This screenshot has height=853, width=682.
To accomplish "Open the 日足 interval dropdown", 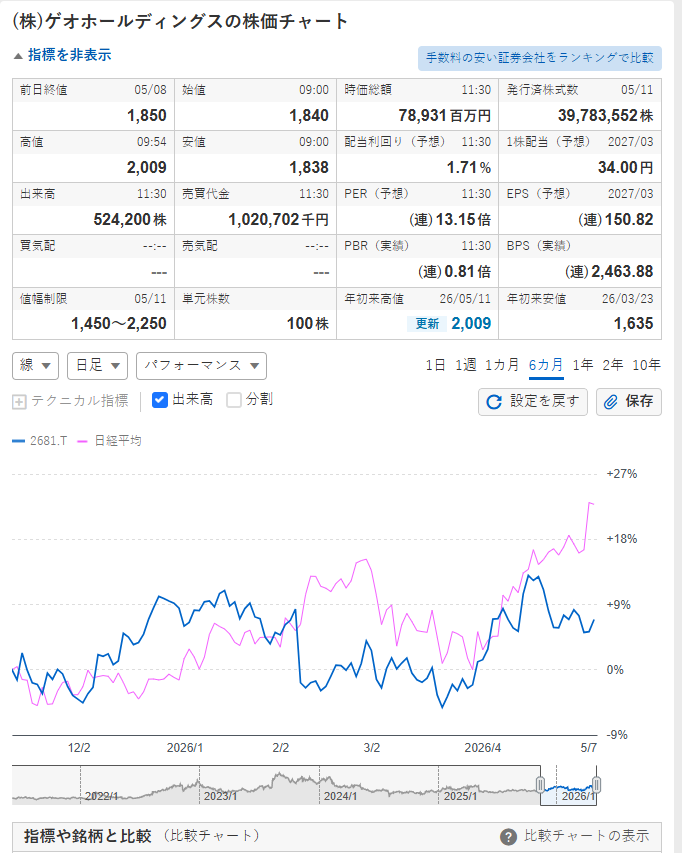I will [x=97, y=366].
